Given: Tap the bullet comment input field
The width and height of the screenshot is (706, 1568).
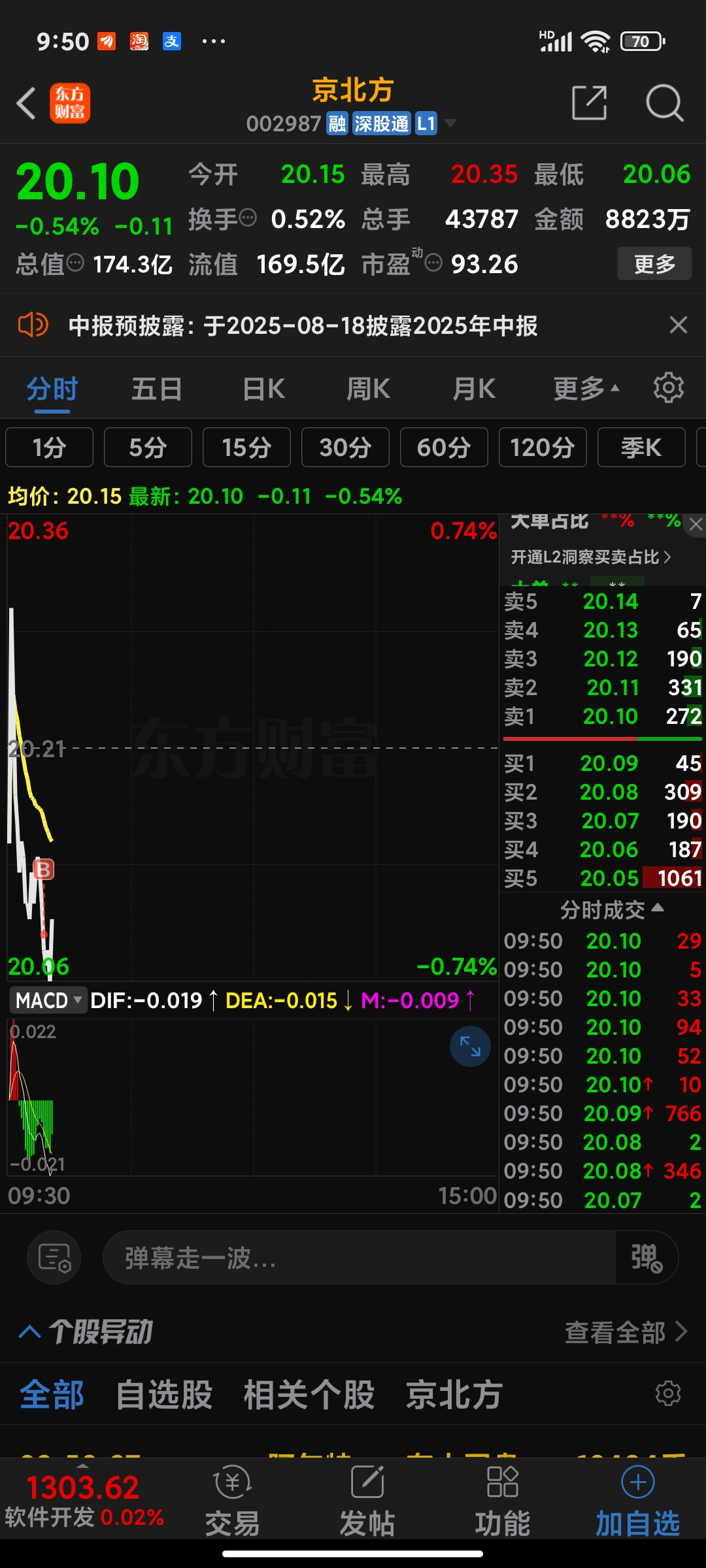Looking at the screenshot, I should [x=358, y=1257].
